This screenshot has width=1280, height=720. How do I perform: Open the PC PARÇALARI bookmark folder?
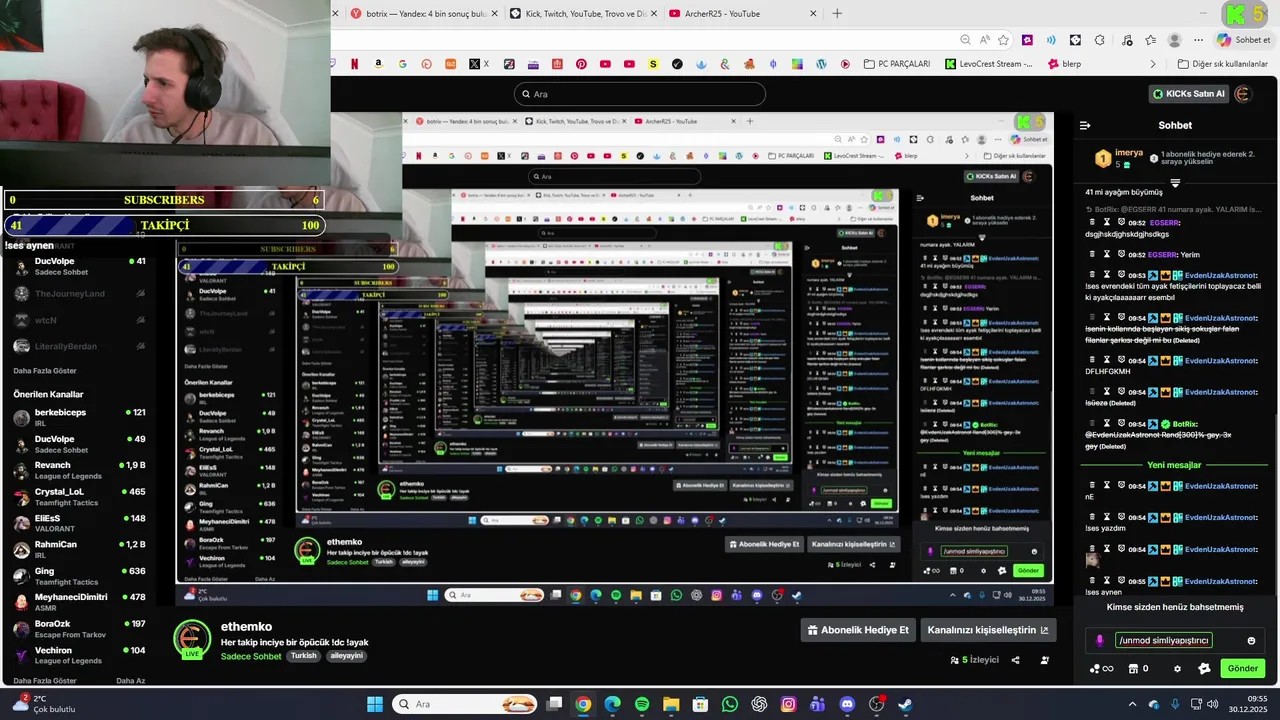click(896, 64)
